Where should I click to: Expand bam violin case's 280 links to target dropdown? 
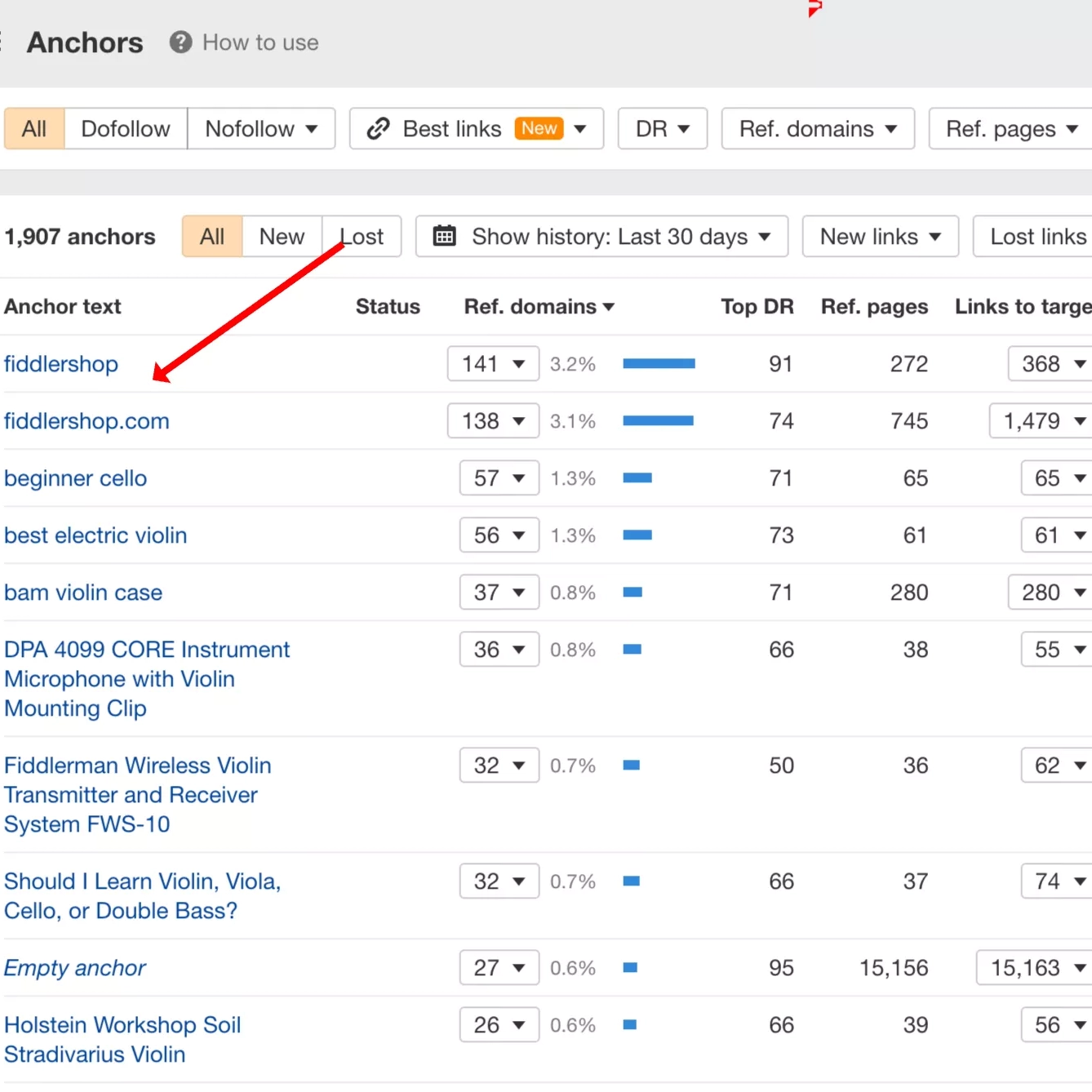coord(1051,593)
